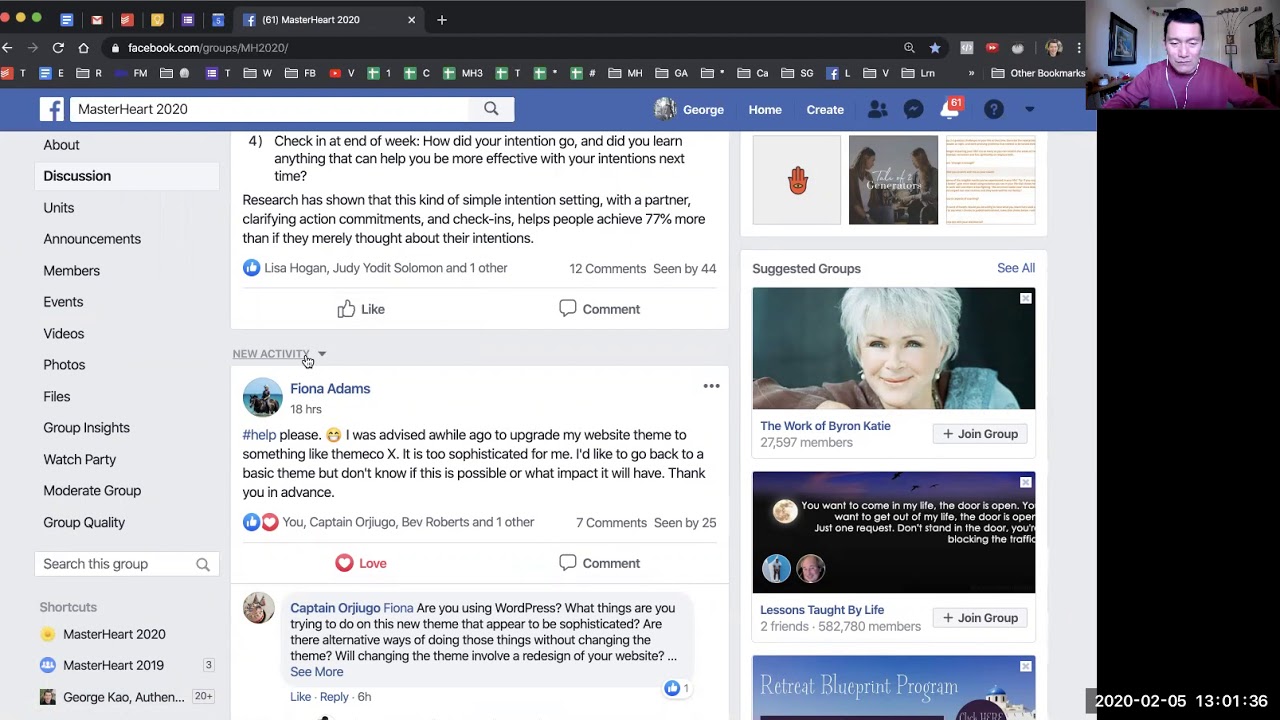Open Announcements in group sidebar
The width and height of the screenshot is (1280, 720).
(x=92, y=239)
